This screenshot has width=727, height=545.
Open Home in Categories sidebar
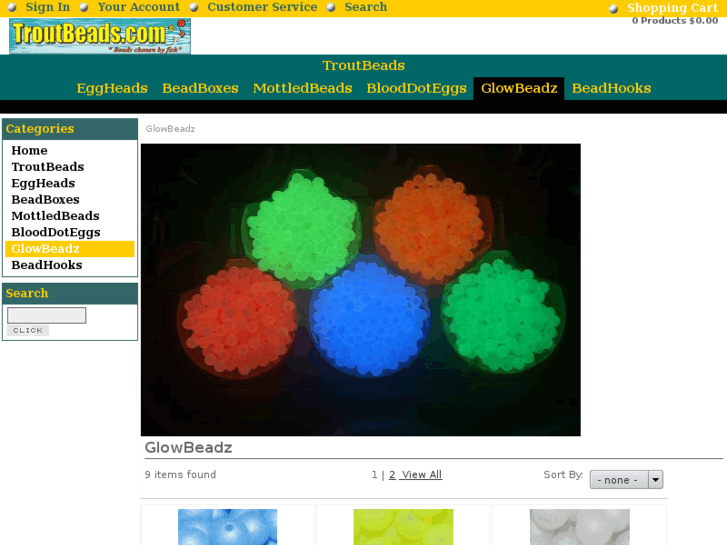29,150
